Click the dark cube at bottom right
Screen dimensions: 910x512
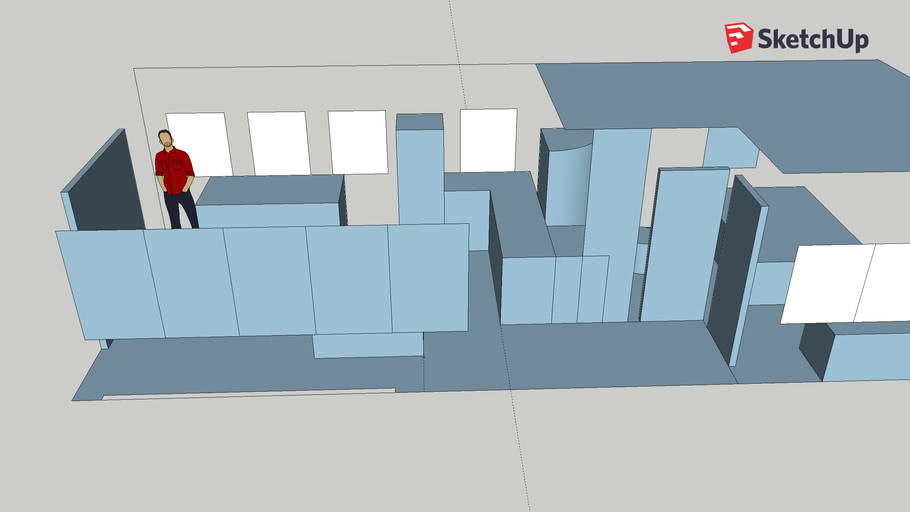click(x=815, y=350)
